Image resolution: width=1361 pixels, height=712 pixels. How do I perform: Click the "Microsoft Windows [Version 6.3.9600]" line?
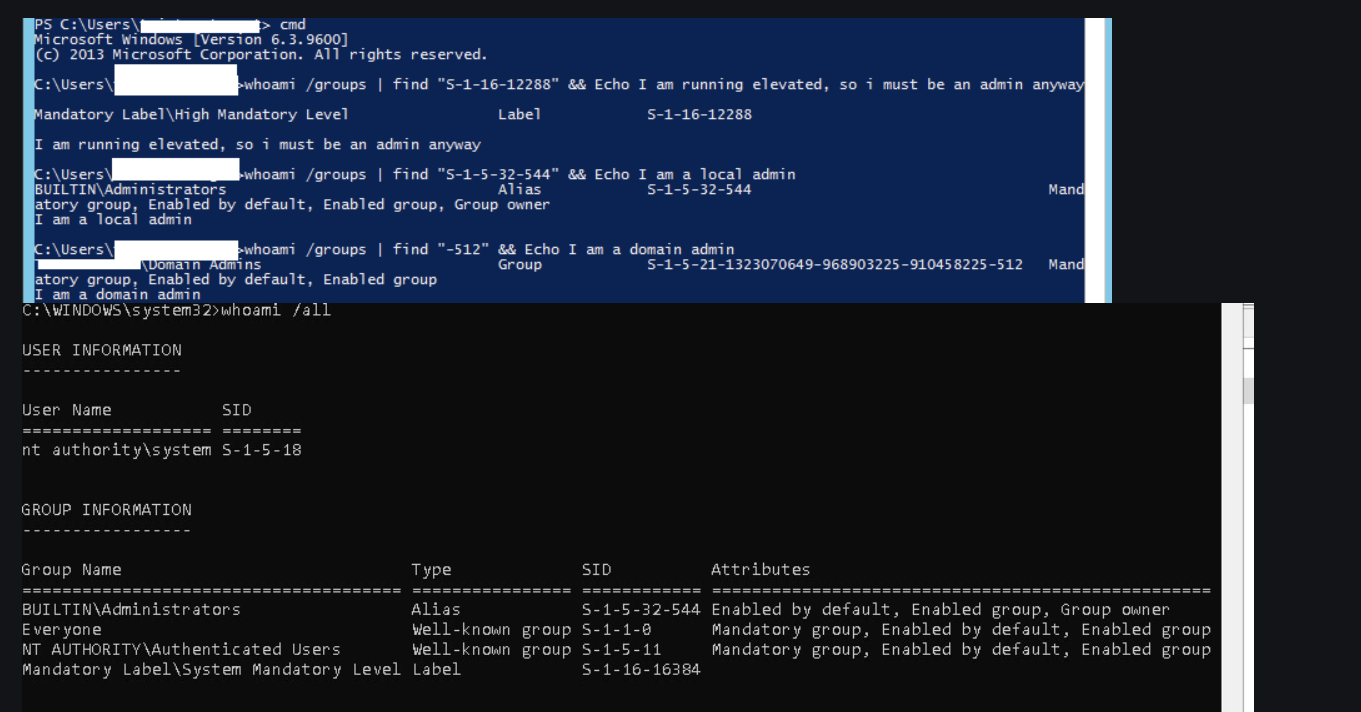click(x=192, y=39)
